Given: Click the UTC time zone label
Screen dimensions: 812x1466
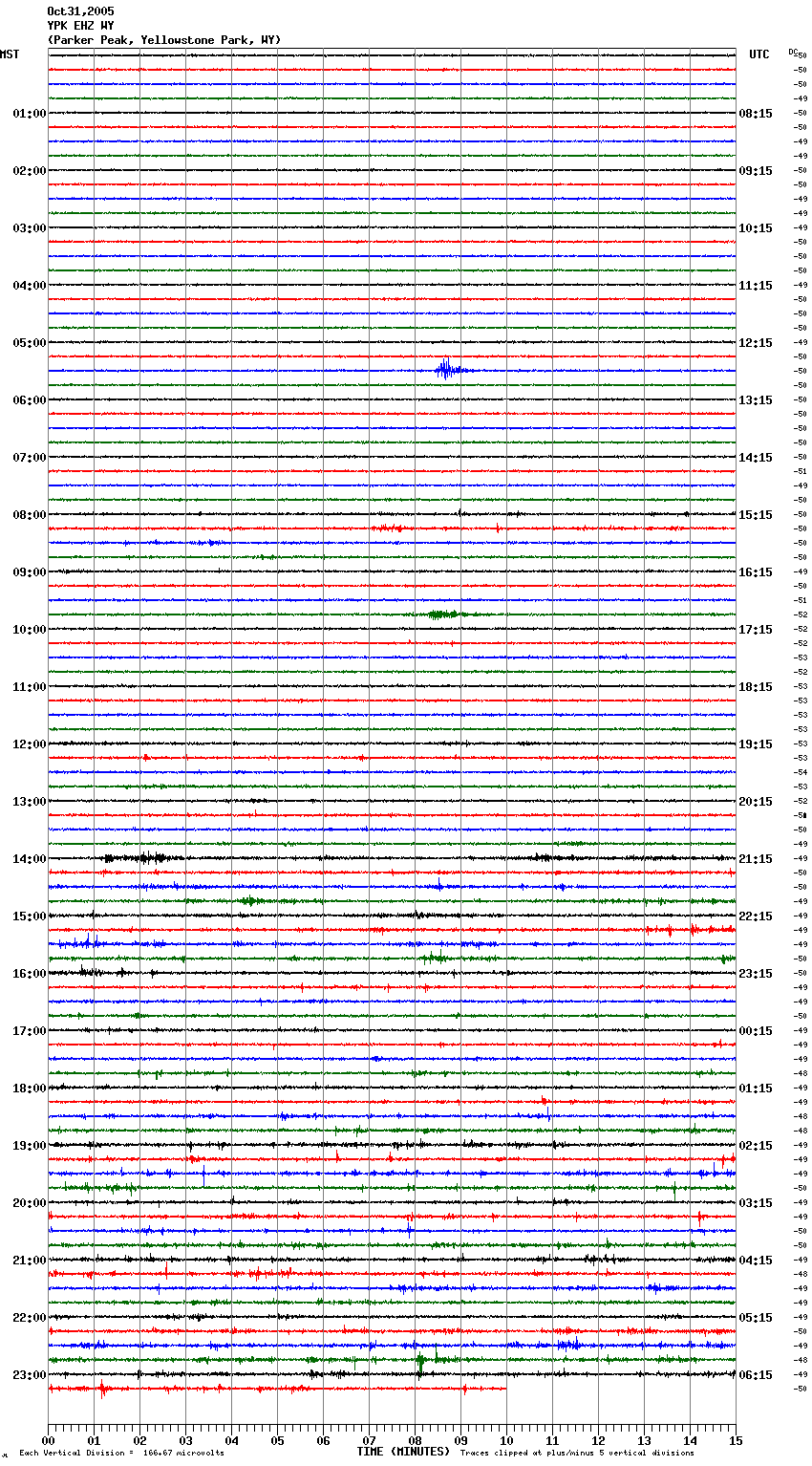Looking at the screenshot, I should 759,54.
